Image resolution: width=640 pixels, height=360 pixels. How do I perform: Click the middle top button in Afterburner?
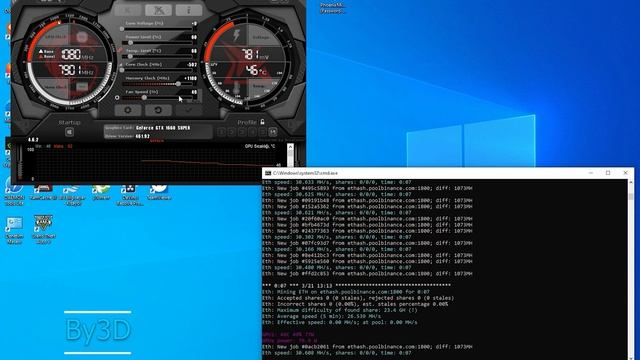(158, 10)
